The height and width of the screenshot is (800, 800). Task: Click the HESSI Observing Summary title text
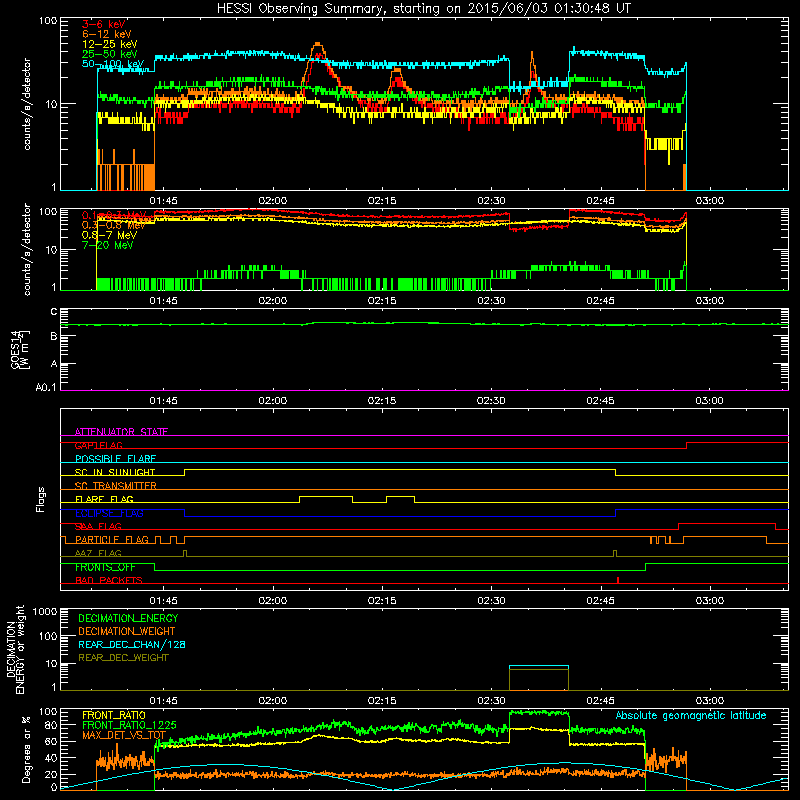[x=423, y=9]
